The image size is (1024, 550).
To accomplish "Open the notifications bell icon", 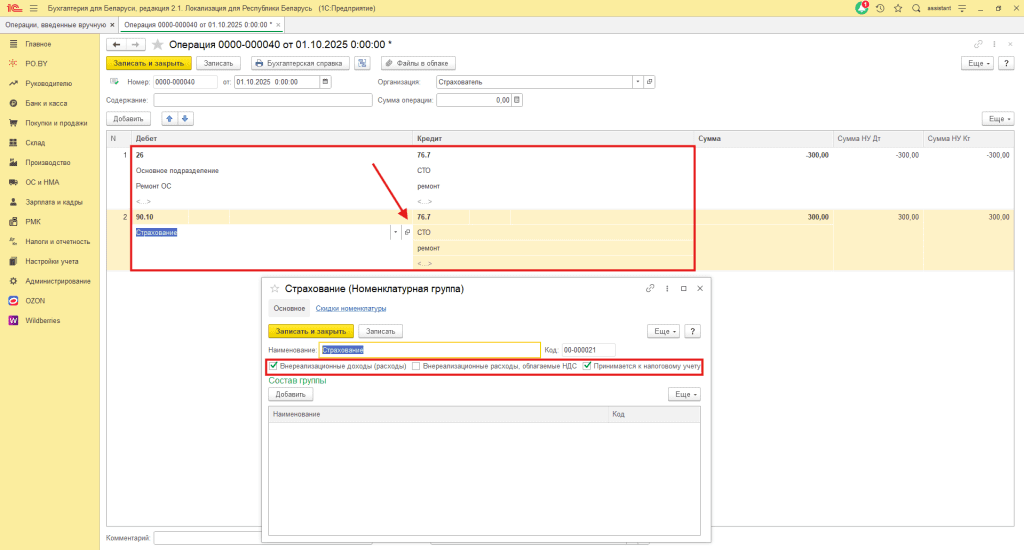I will pos(862,8).
